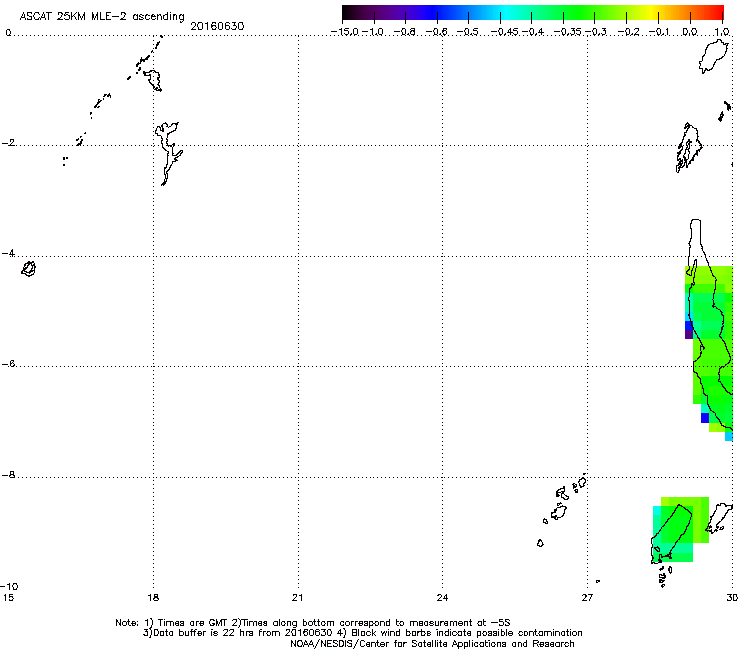Click the 30 longitude axis label
740x650 pixels.
(732, 598)
